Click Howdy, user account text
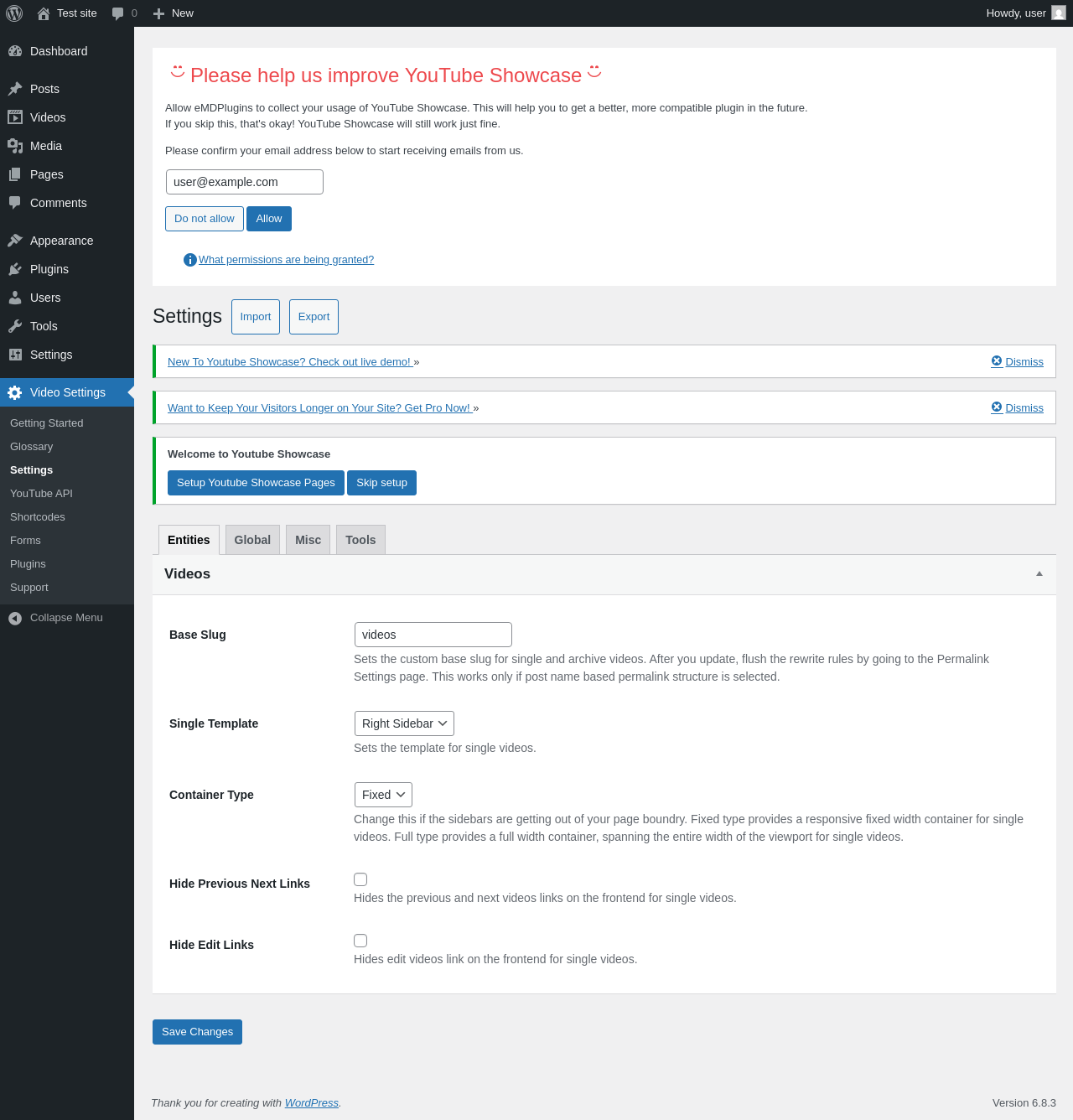The height and width of the screenshot is (1120, 1073). [x=1016, y=13]
